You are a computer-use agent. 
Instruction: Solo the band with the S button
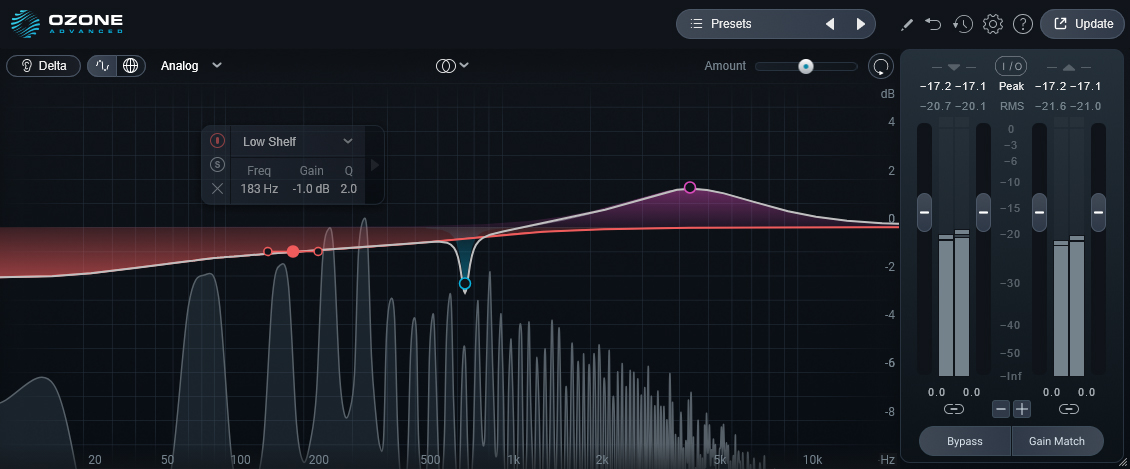click(x=218, y=165)
